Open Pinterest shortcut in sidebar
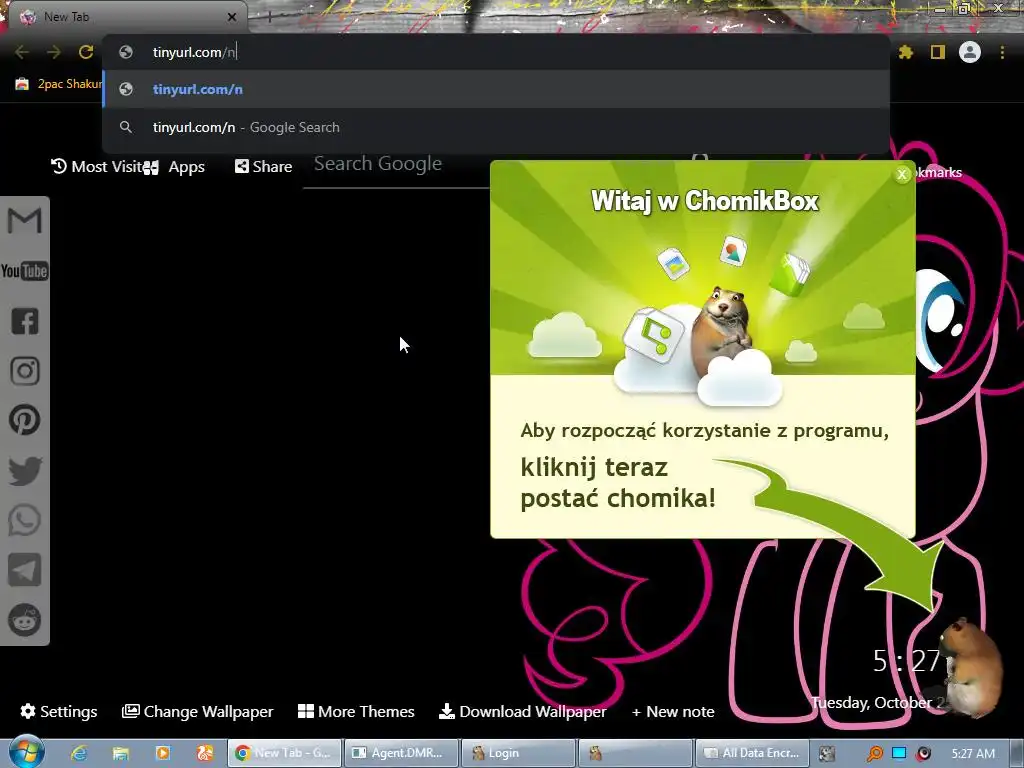1024x768 pixels. [x=25, y=420]
